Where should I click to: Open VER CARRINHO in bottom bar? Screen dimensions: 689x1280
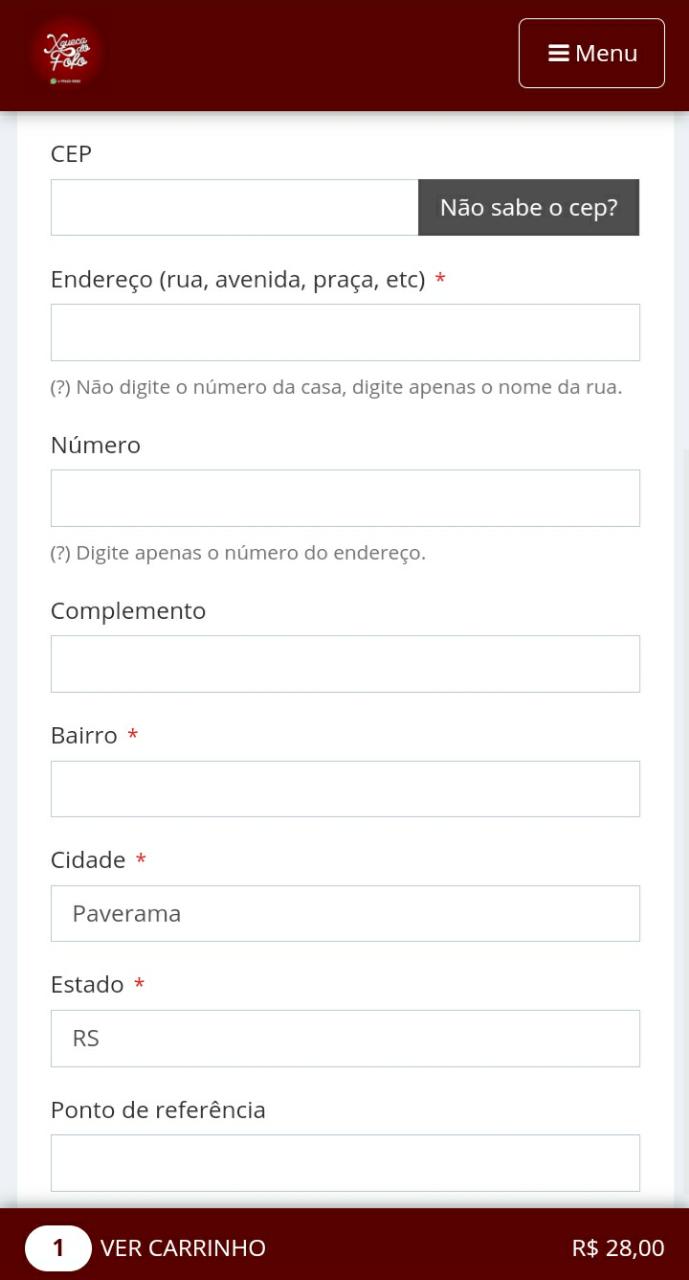click(183, 1248)
